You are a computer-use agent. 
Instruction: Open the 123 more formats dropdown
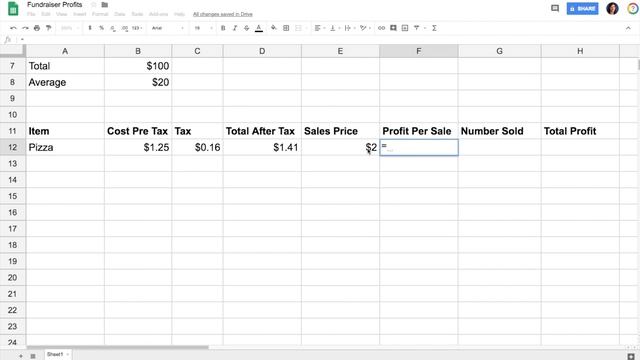137,28
